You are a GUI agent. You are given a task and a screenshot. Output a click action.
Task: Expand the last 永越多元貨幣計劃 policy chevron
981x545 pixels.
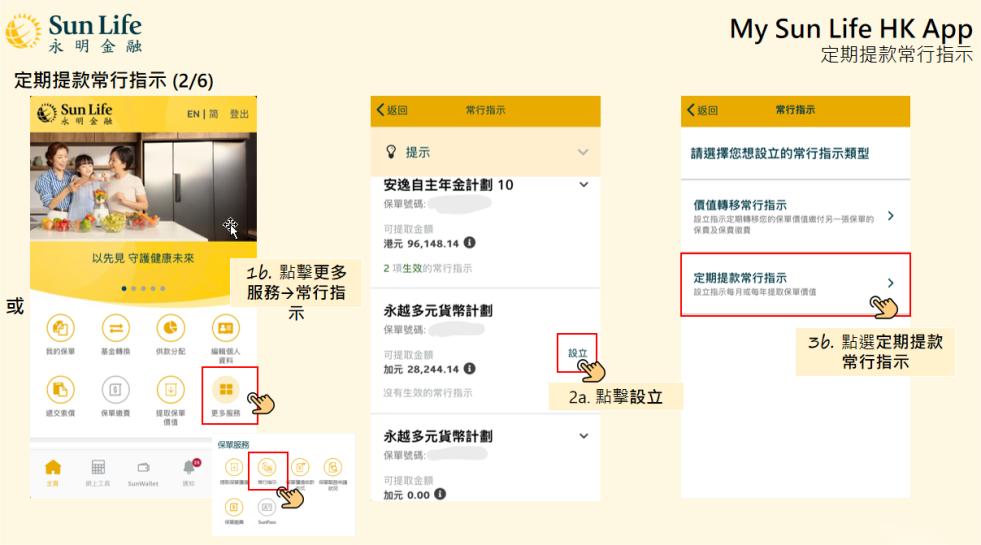pos(584,436)
